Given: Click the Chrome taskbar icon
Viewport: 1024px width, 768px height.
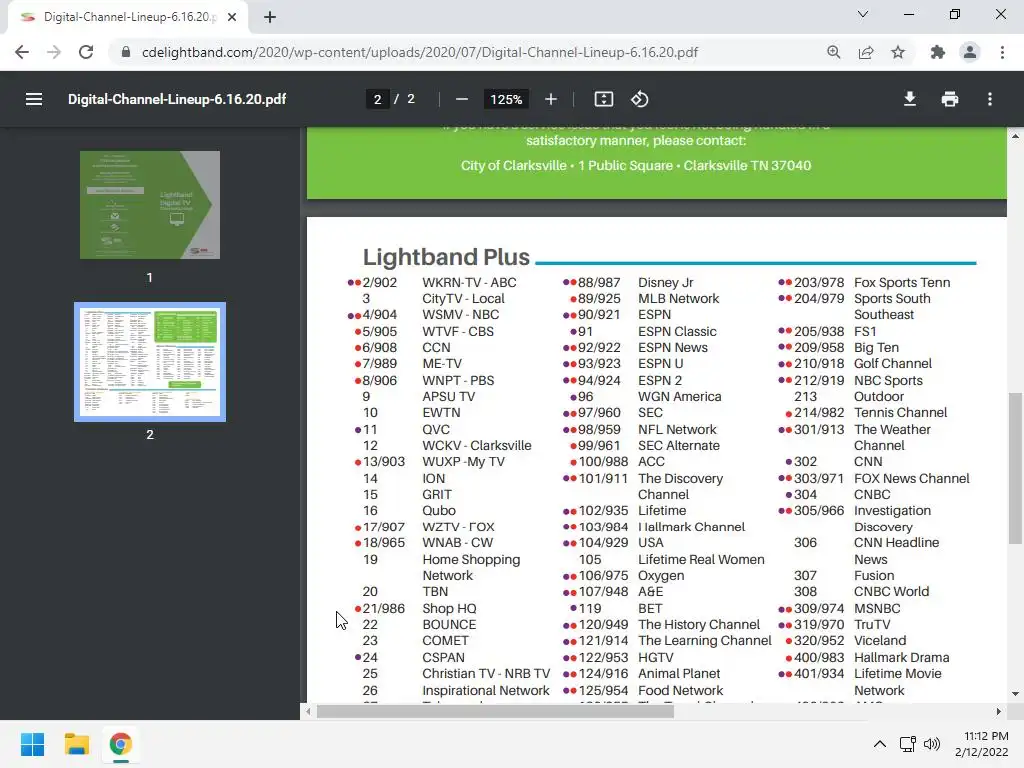Looking at the screenshot, I should tap(120, 744).
